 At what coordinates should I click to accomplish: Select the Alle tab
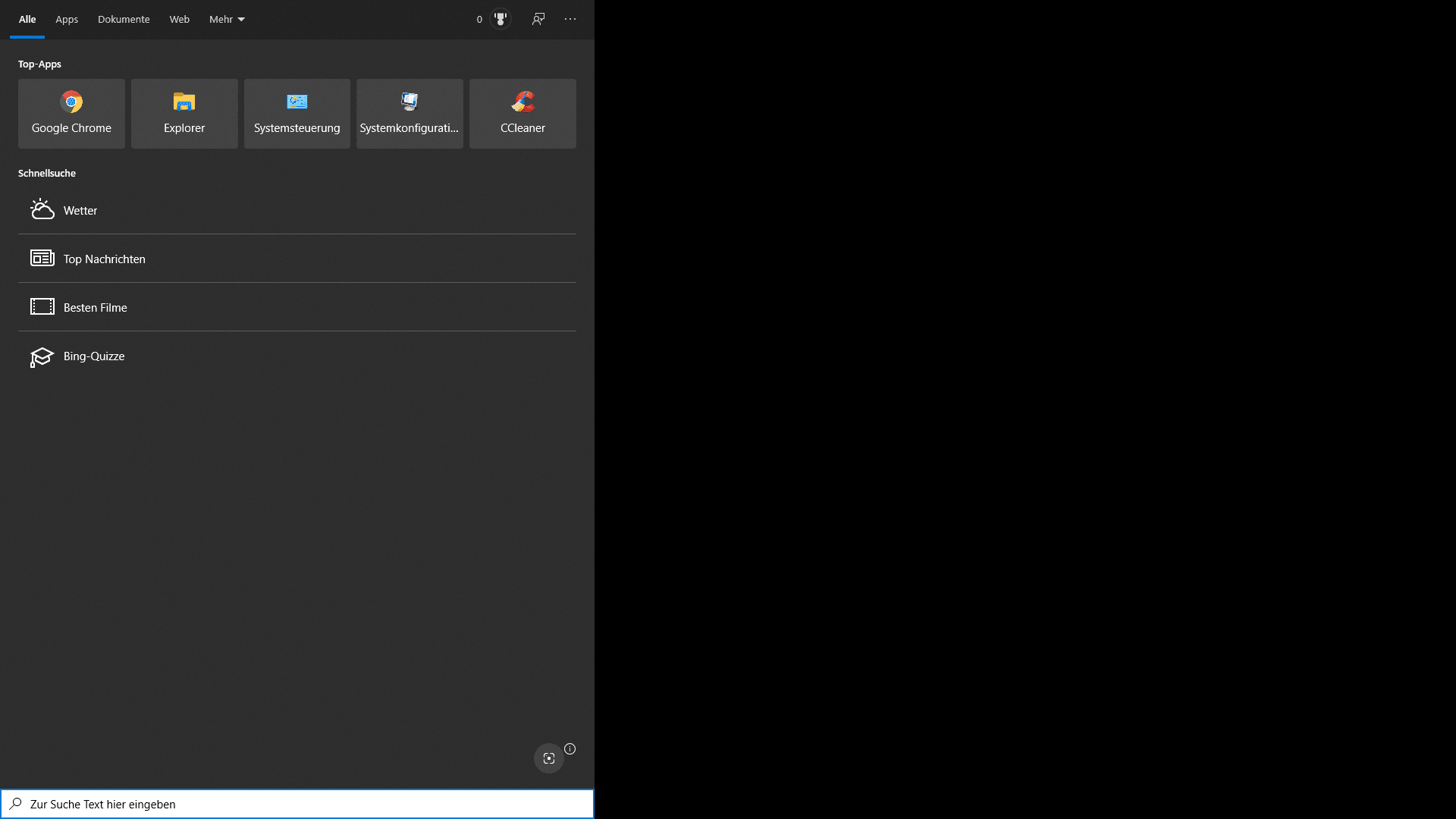pyautogui.click(x=27, y=19)
